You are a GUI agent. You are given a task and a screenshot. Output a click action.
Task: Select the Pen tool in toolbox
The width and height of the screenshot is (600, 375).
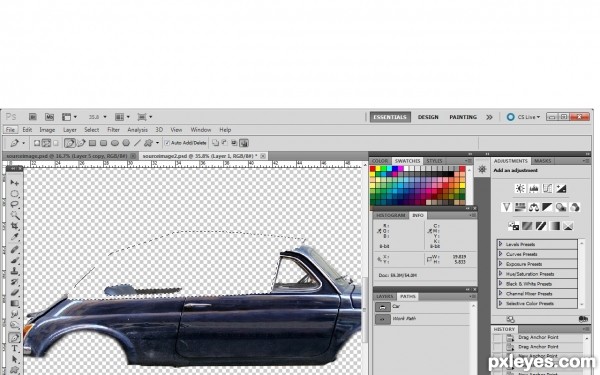[x=15, y=338]
